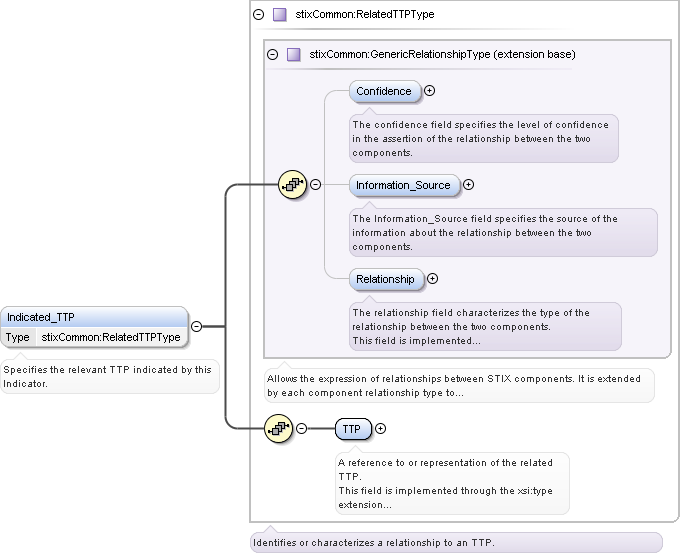681x556 pixels.
Task: Select the Indicated_TTP root element
Action: 94,317
